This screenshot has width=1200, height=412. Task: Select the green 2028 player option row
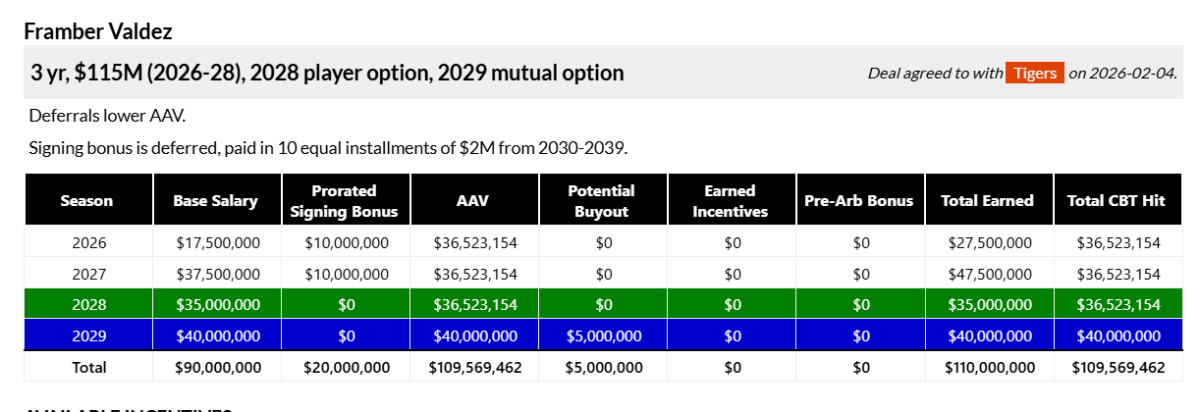[602, 305]
